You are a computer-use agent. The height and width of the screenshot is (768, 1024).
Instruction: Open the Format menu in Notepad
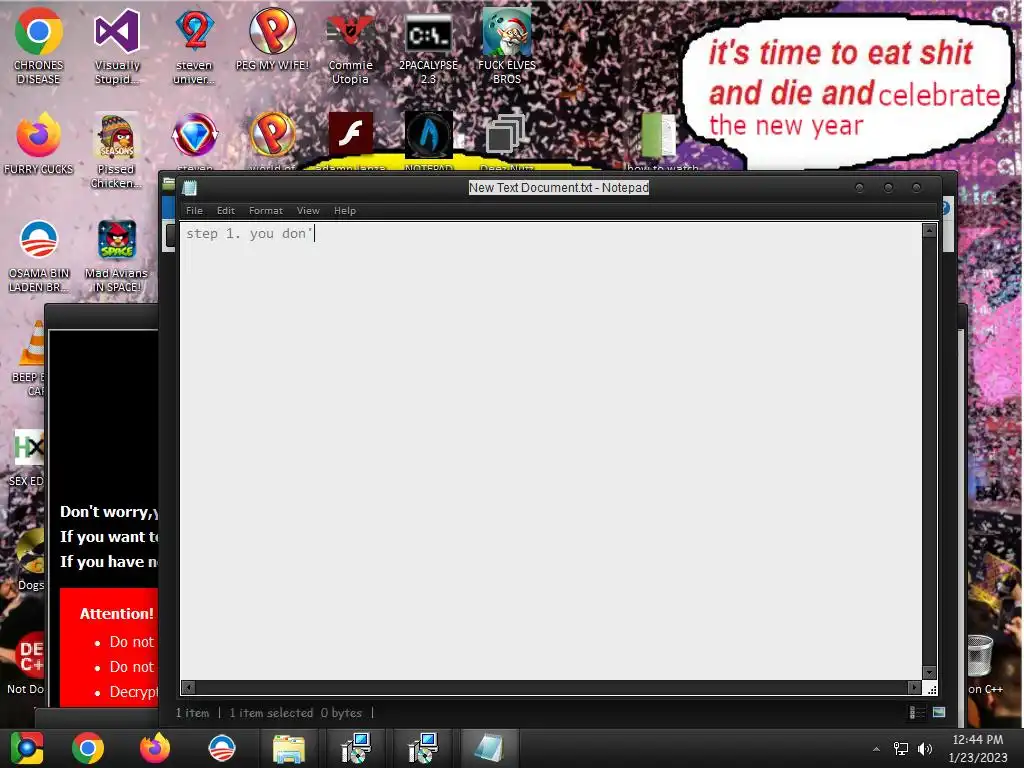point(266,210)
